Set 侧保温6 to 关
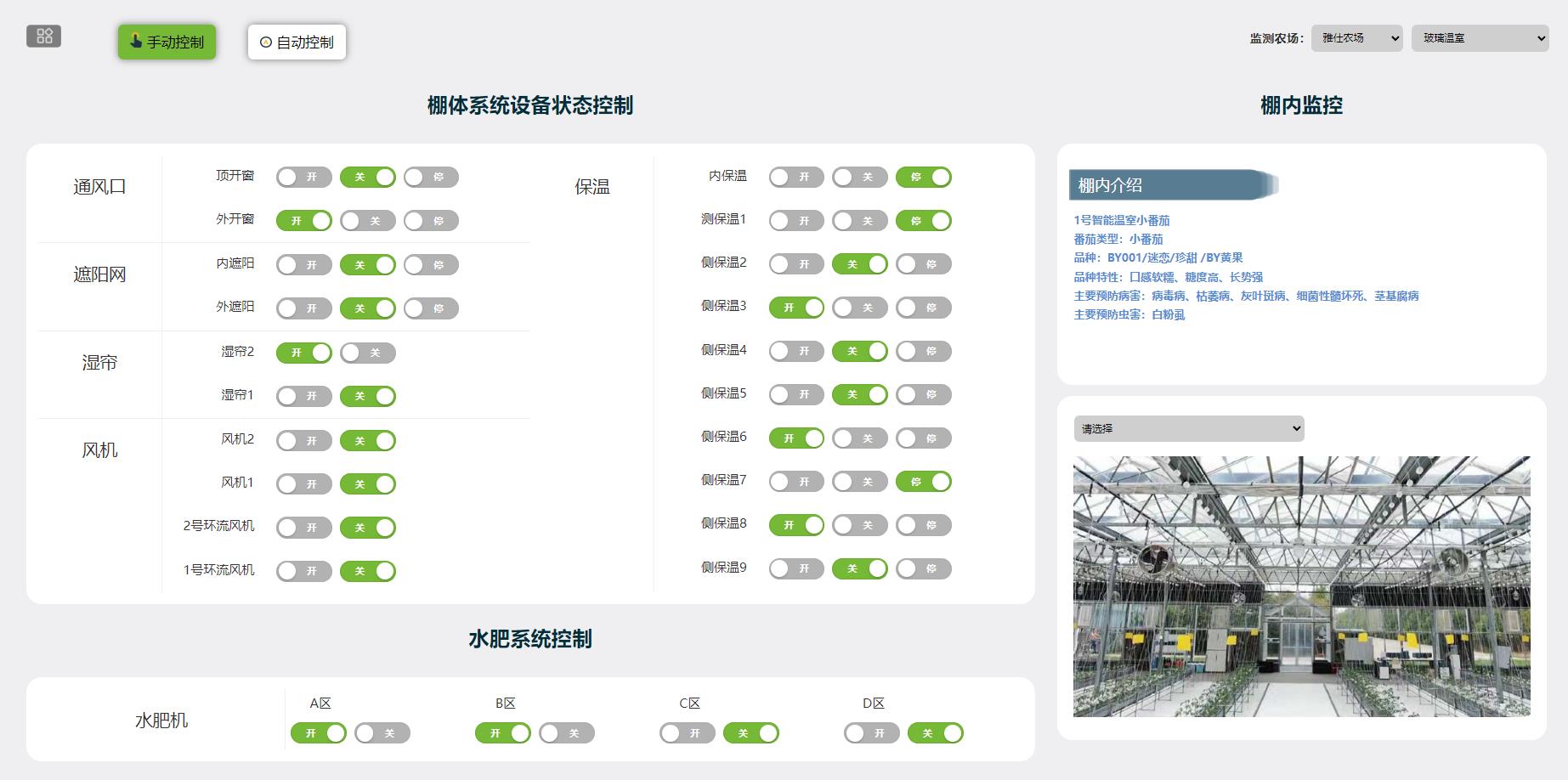Image resolution: width=1568 pixels, height=780 pixels. click(860, 438)
